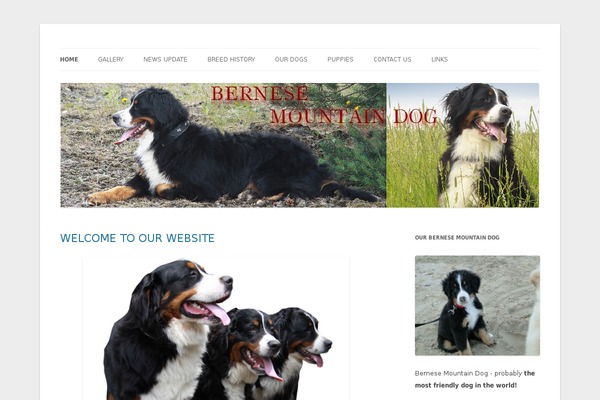Go to the Gallery page
Screen dimensions: 600x400
tap(111, 59)
